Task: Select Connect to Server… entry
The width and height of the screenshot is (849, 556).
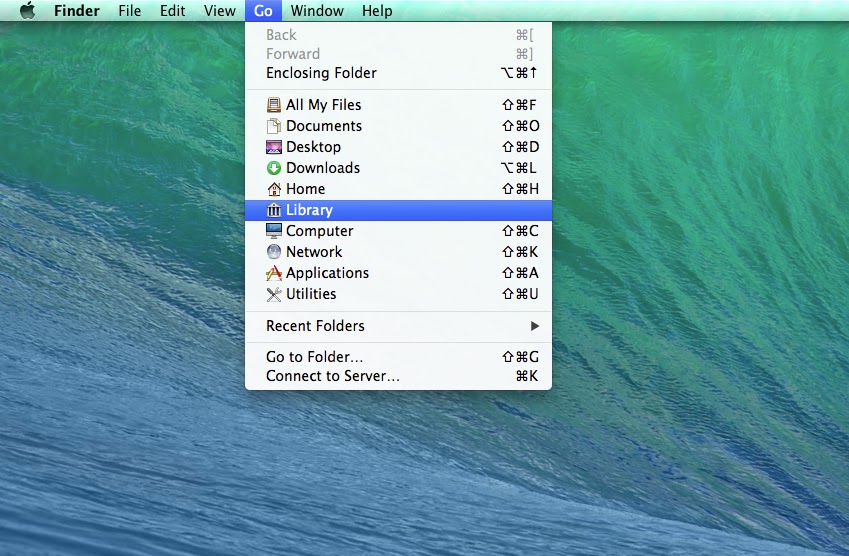Action: pyautogui.click(x=399, y=376)
